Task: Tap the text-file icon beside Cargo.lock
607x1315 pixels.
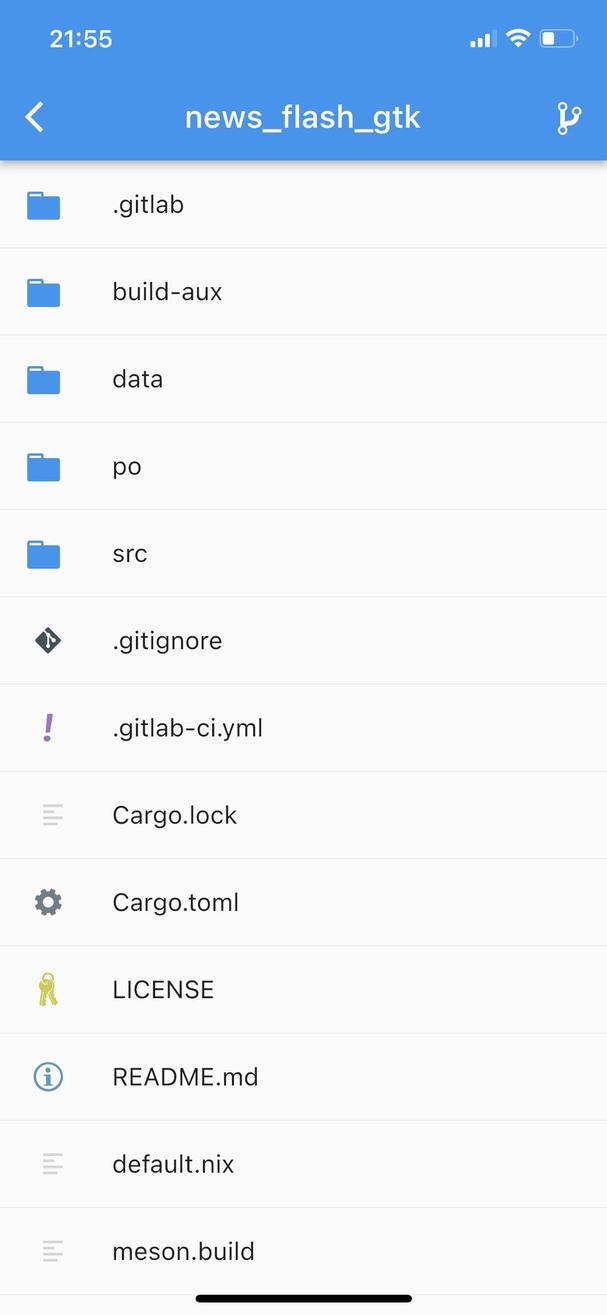Action: coord(53,815)
